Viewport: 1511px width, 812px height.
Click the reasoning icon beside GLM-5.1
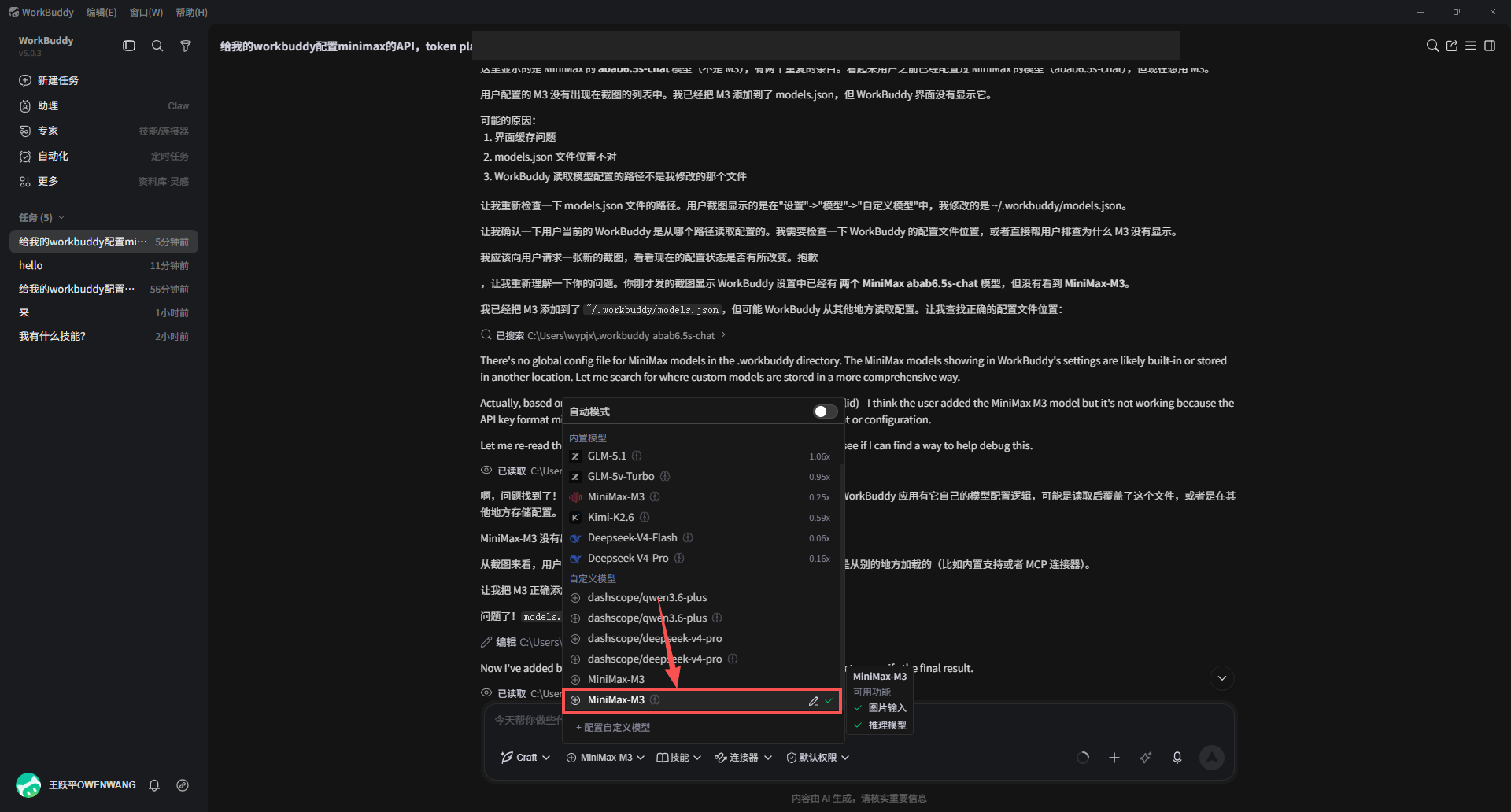[637, 456]
